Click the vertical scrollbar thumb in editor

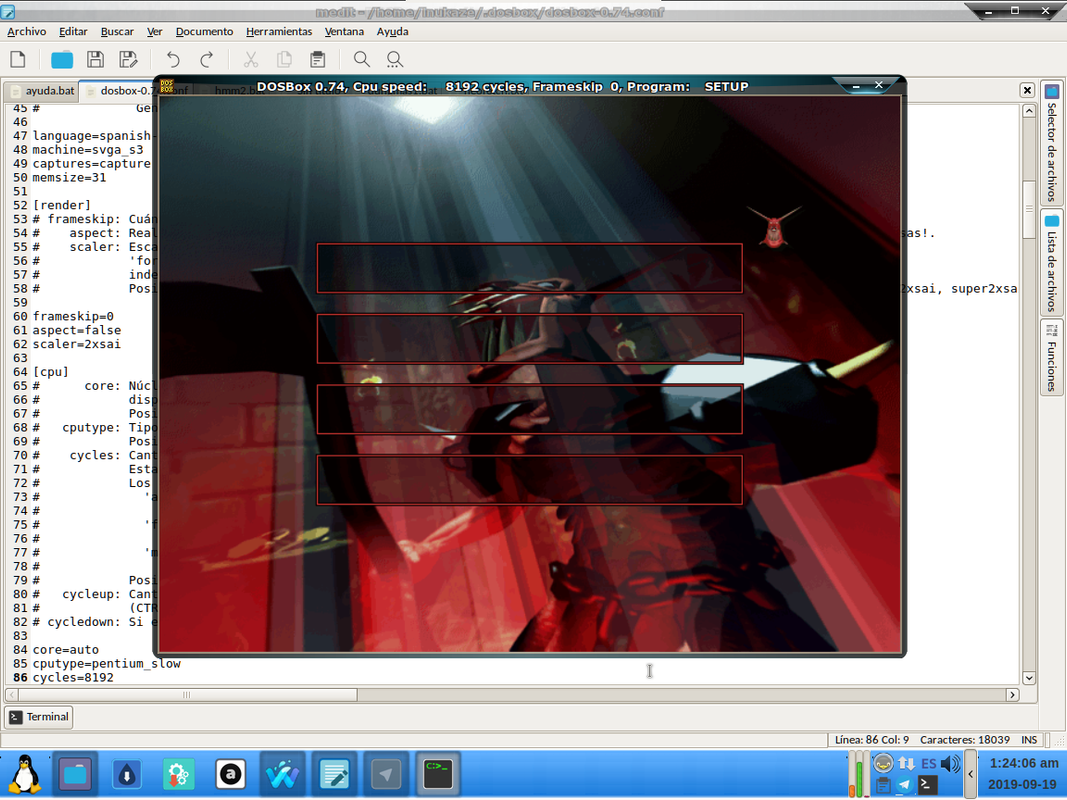tap(1029, 210)
